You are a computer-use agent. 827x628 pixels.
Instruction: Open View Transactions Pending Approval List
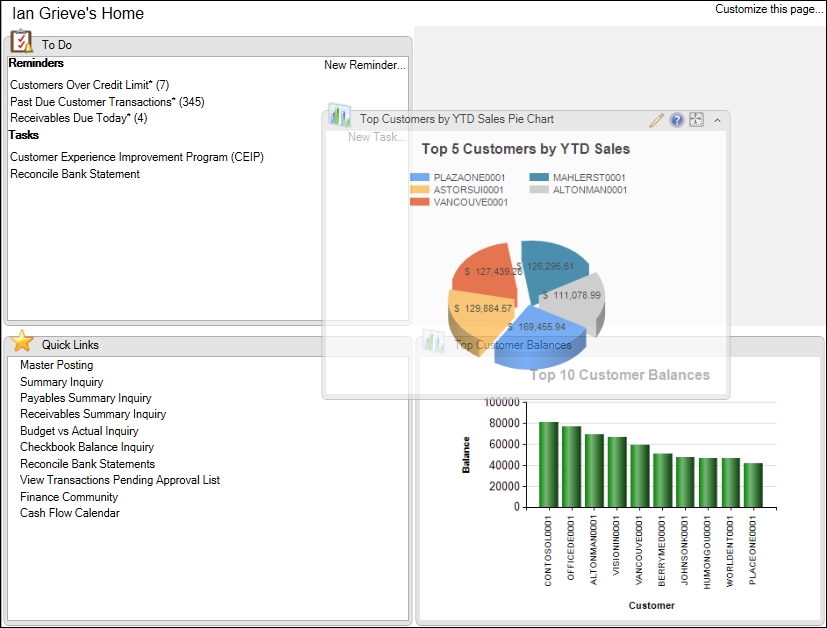point(120,480)
